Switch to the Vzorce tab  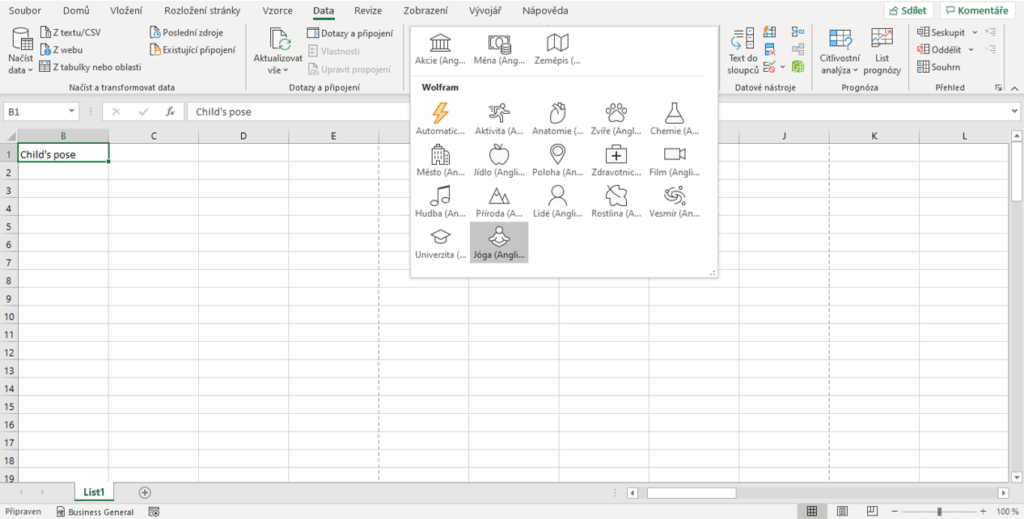(278, 10)
